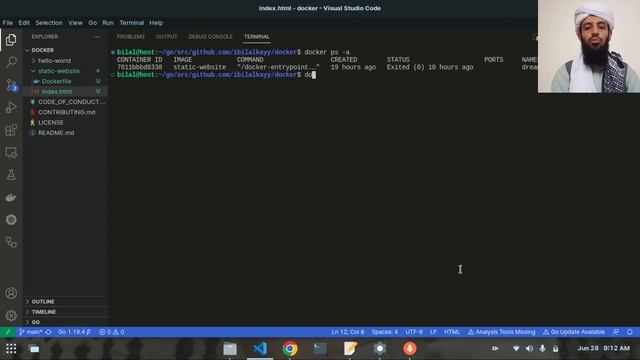This screenshot has width=640, height=360.
Task: Click the Explorer more actions ellipsis
Action: 97,37
